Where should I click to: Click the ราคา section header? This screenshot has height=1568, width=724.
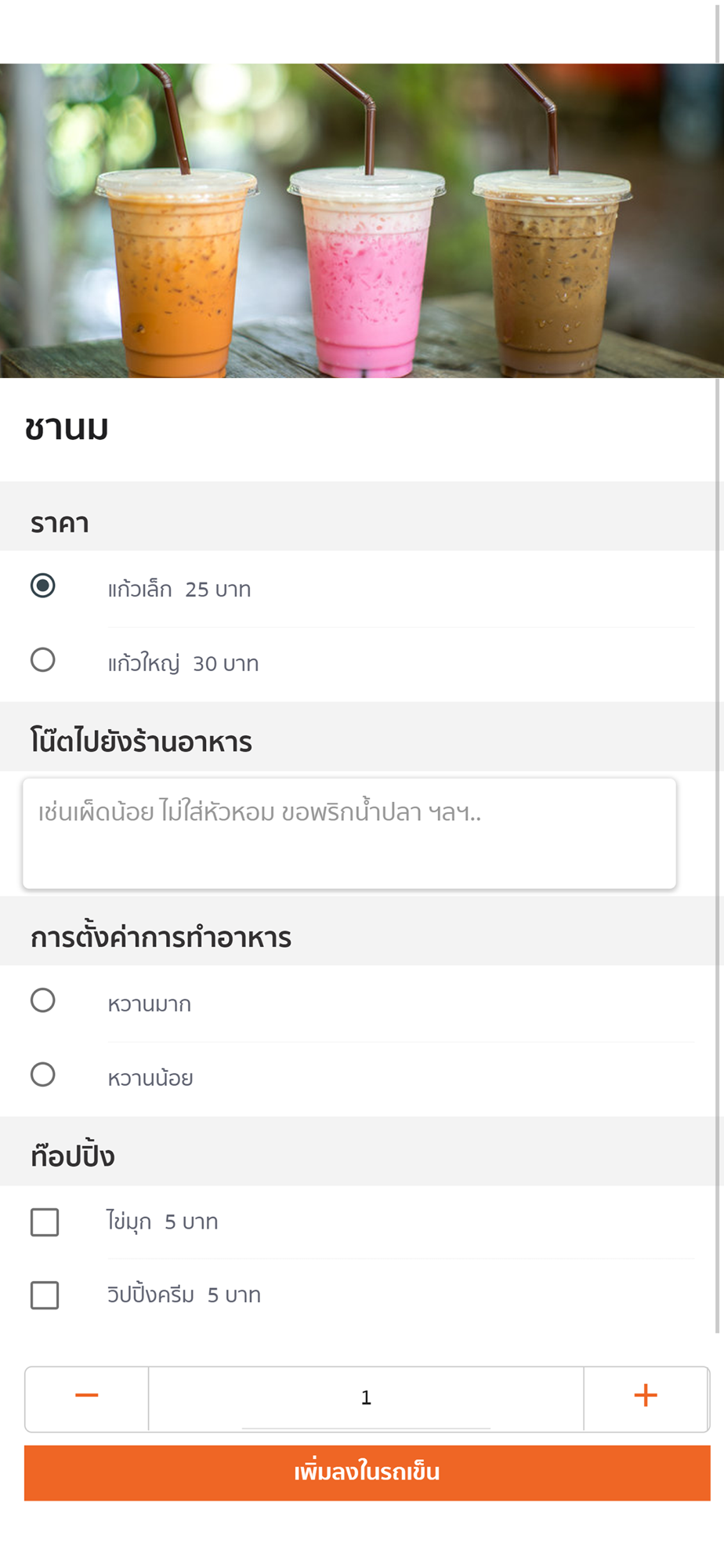(x=60, y=523)
